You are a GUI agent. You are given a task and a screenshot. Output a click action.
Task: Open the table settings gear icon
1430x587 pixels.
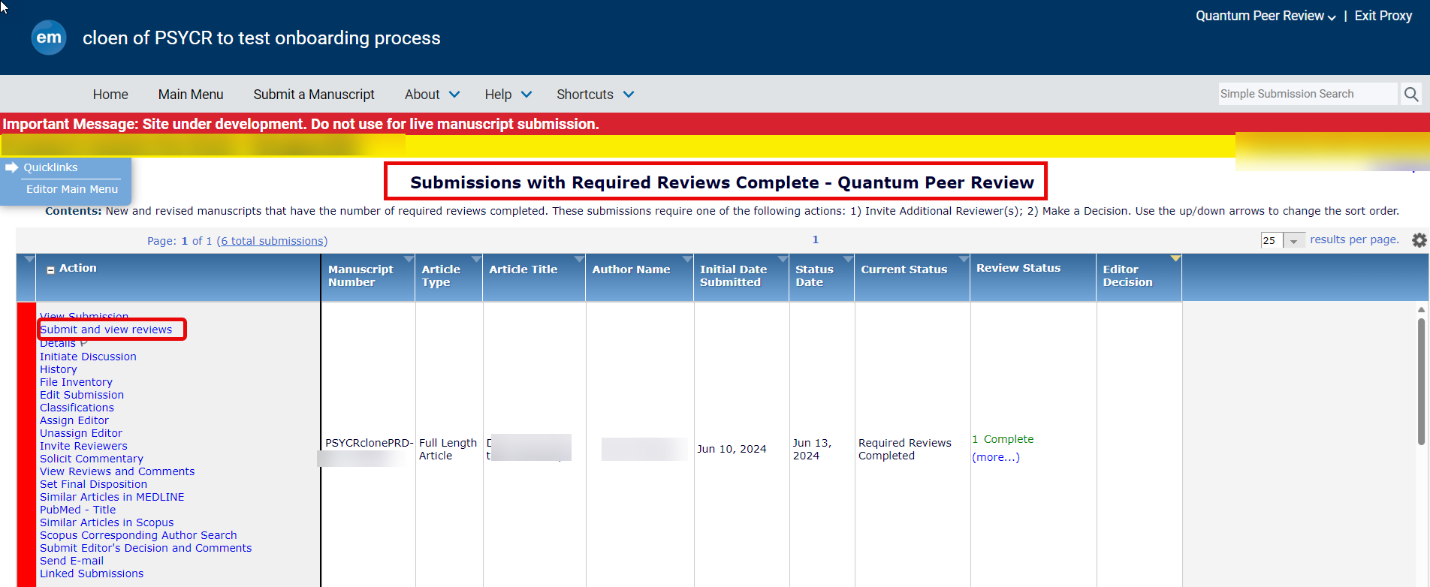coord(1419,240)
